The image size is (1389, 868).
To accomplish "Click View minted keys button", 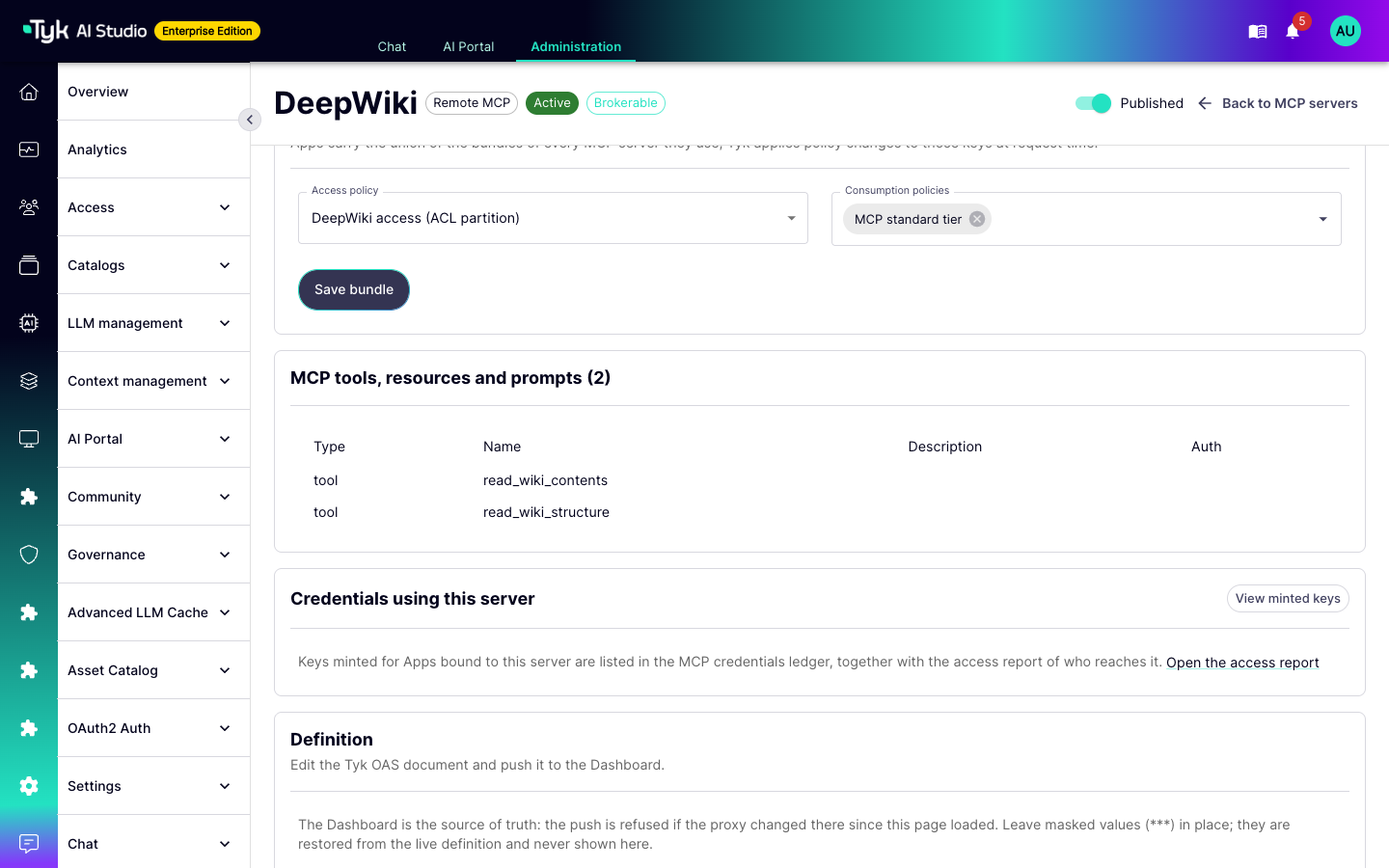I will pyautogui.click(x=1288, y=598).
